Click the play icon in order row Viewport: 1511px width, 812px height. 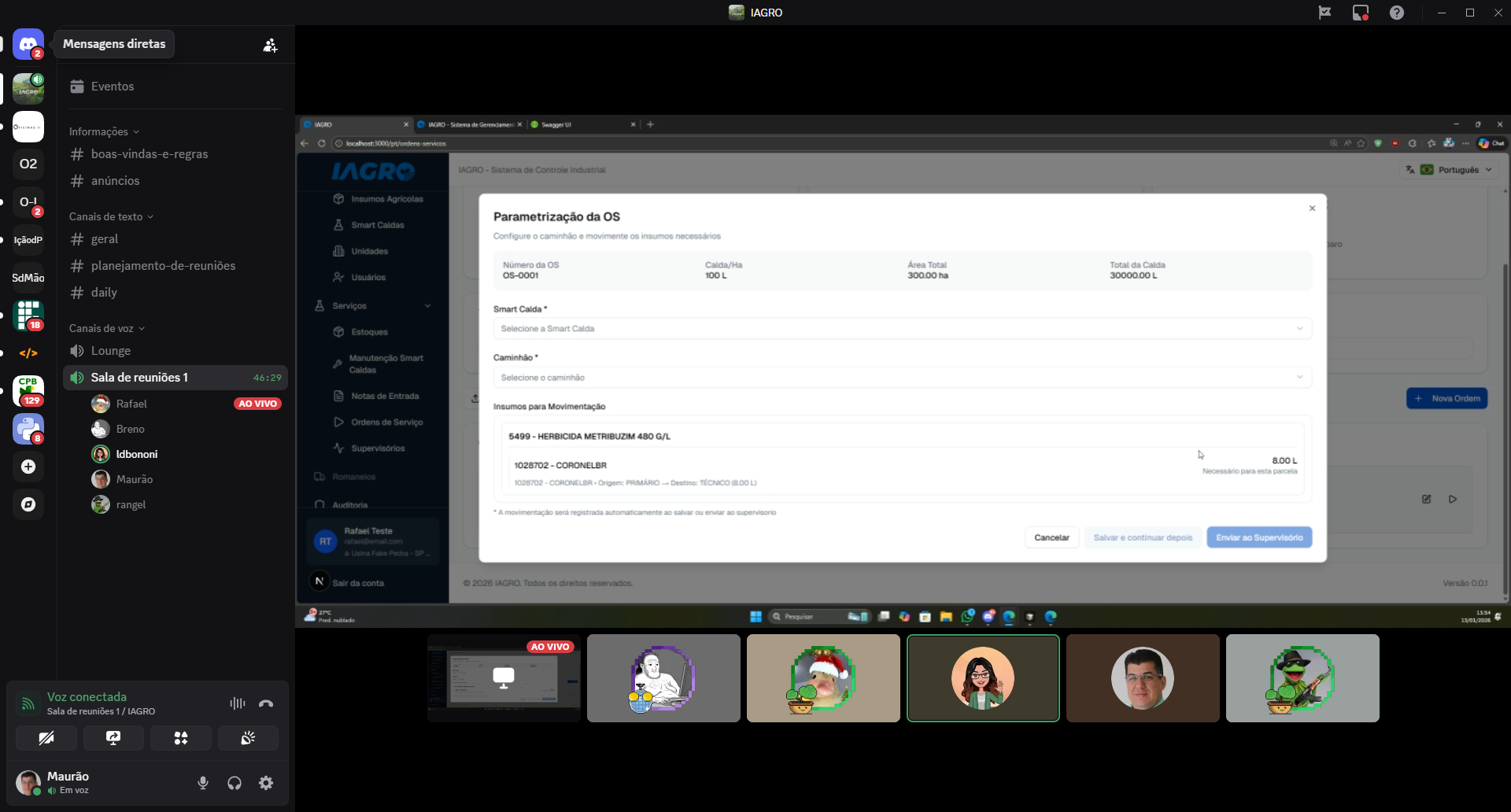tap(1453, 499)
